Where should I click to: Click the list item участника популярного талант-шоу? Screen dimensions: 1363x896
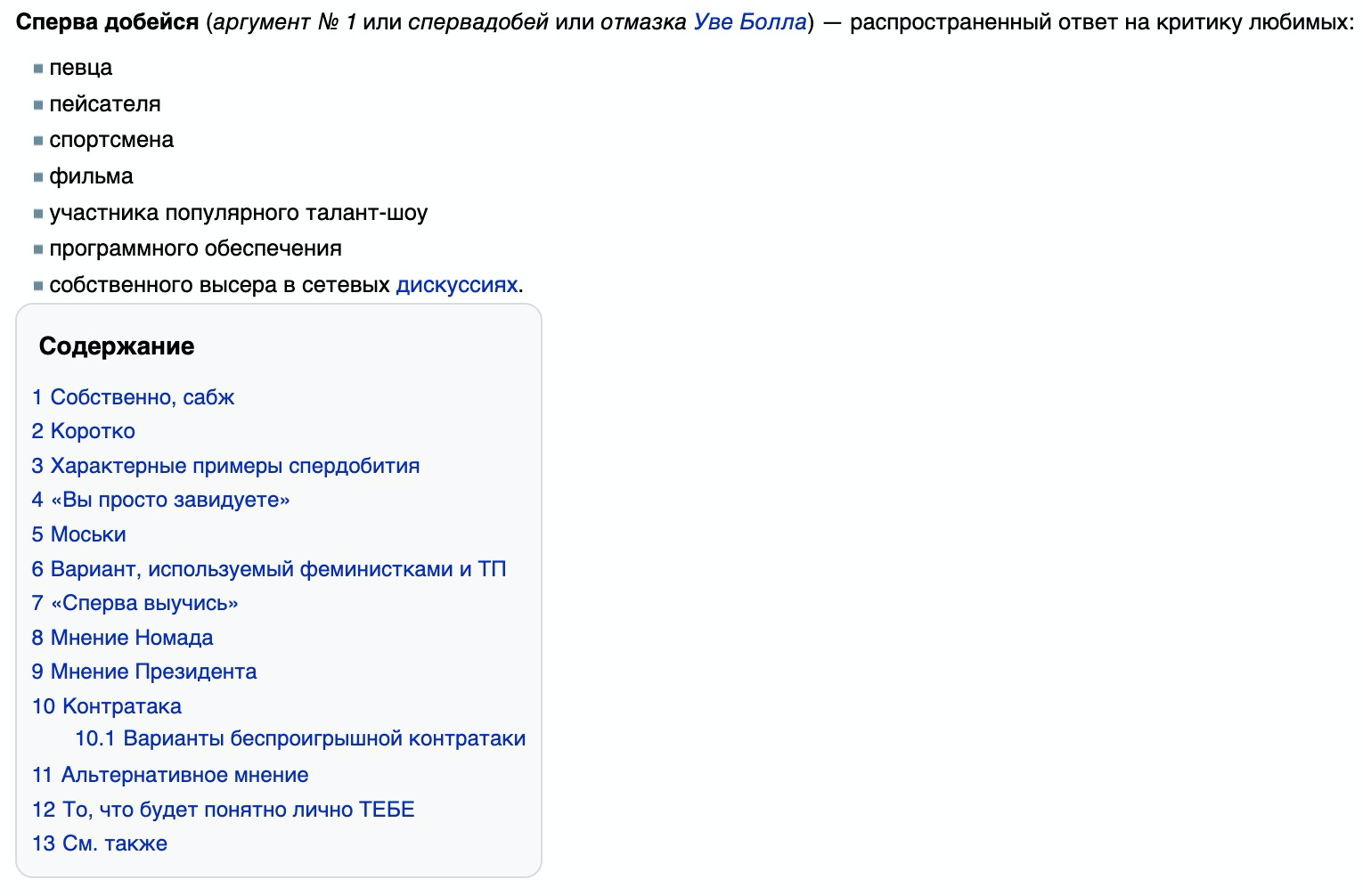tap(238, 213)
